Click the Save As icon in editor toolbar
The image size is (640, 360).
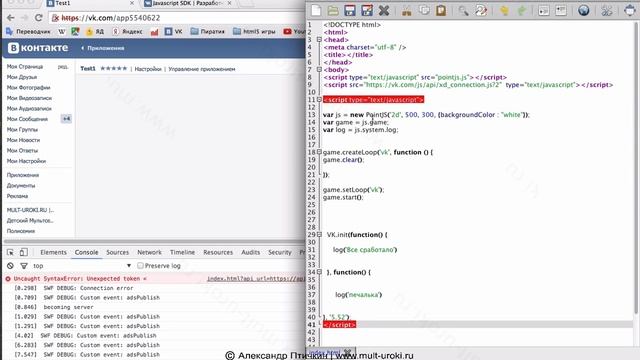pos(367,11)
